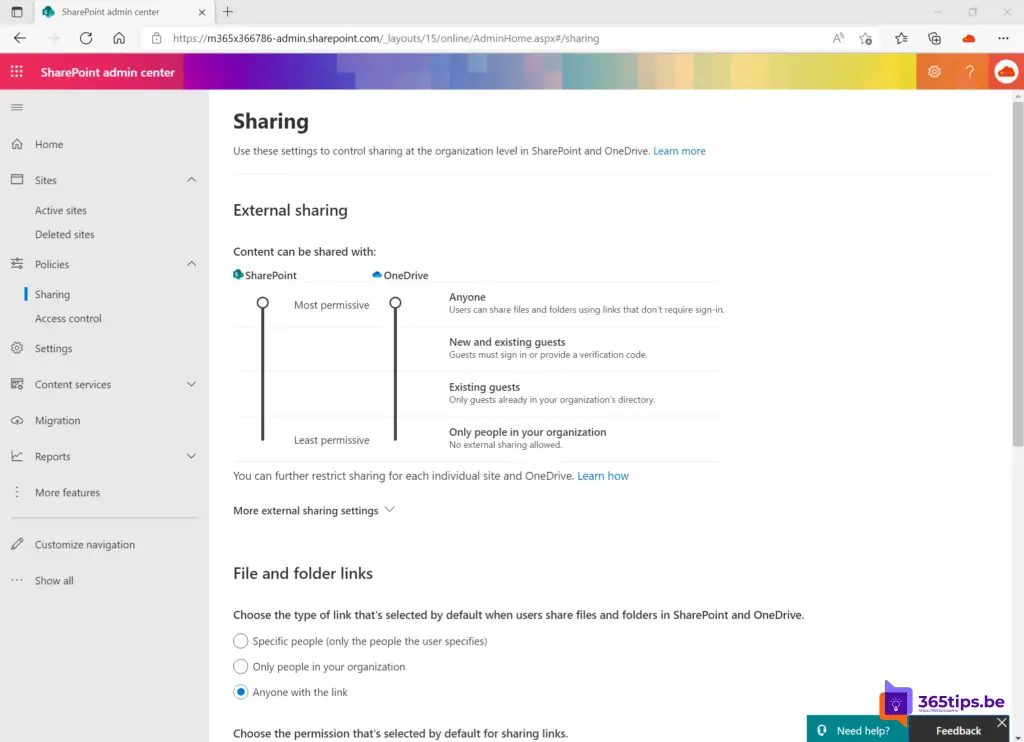This screenshot has width=1024, height=742.
Task: Click the SharePoint sharing level slider handle
Action: tap(262, 302)
